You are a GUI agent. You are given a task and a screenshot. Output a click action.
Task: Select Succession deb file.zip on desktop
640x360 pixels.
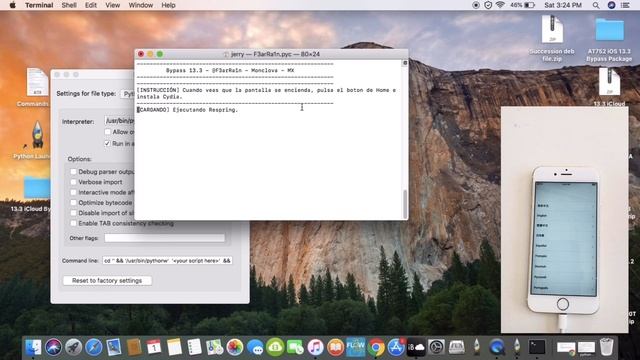point(552,38)
